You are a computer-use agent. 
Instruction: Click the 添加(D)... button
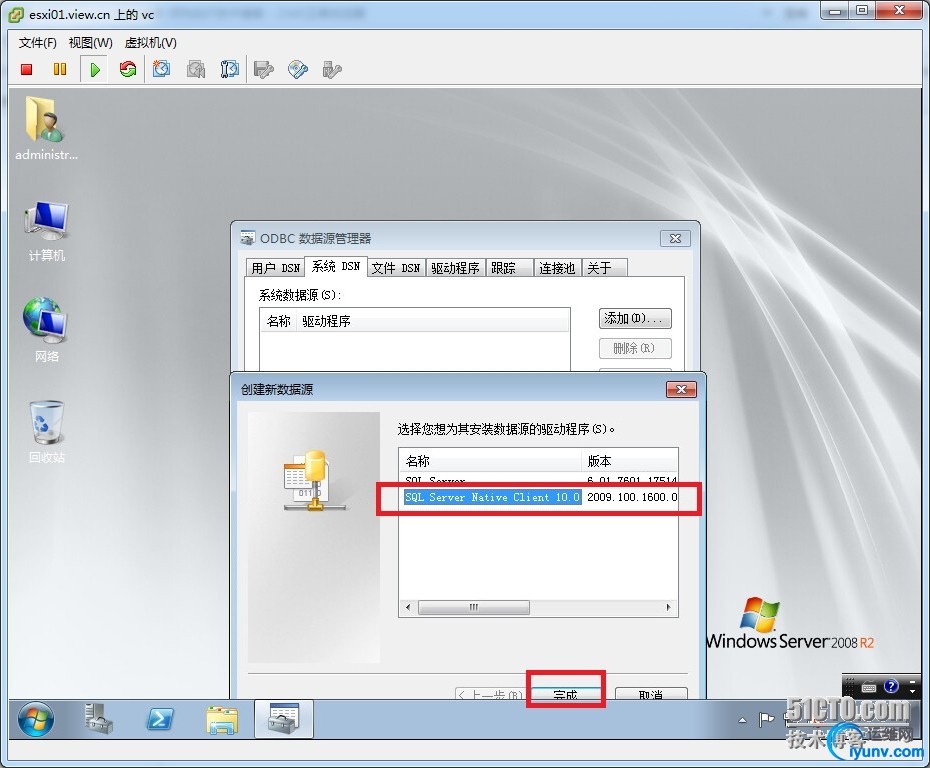coord(635,318)
